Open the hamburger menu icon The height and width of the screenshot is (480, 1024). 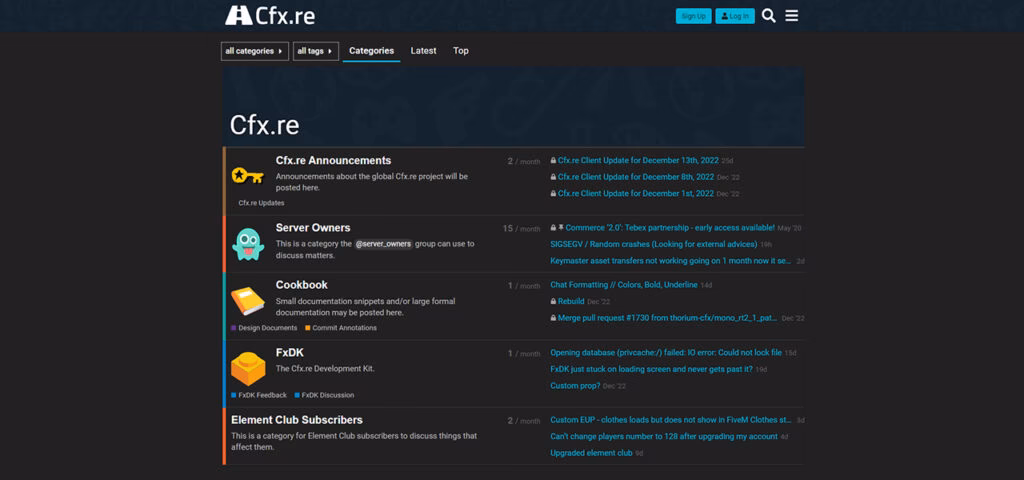792,16
